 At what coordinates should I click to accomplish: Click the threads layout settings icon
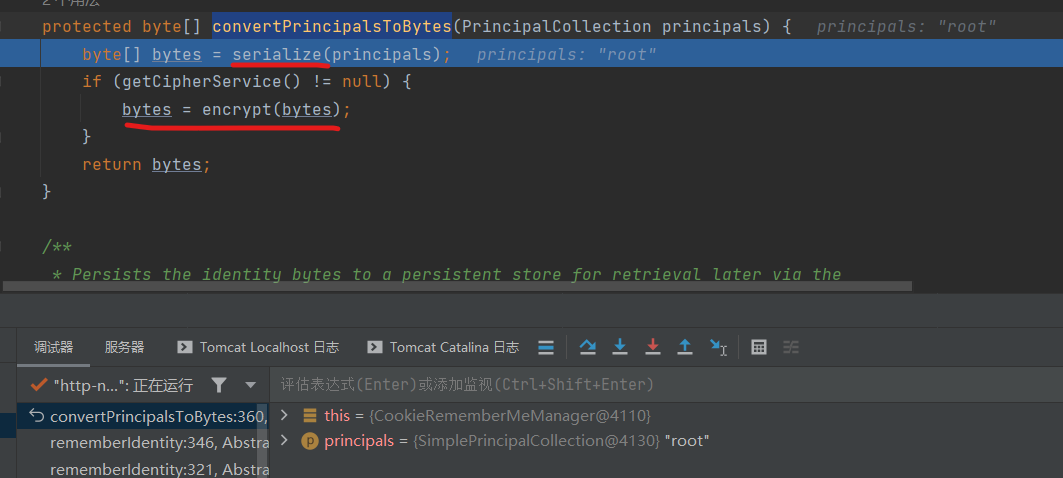546,347
